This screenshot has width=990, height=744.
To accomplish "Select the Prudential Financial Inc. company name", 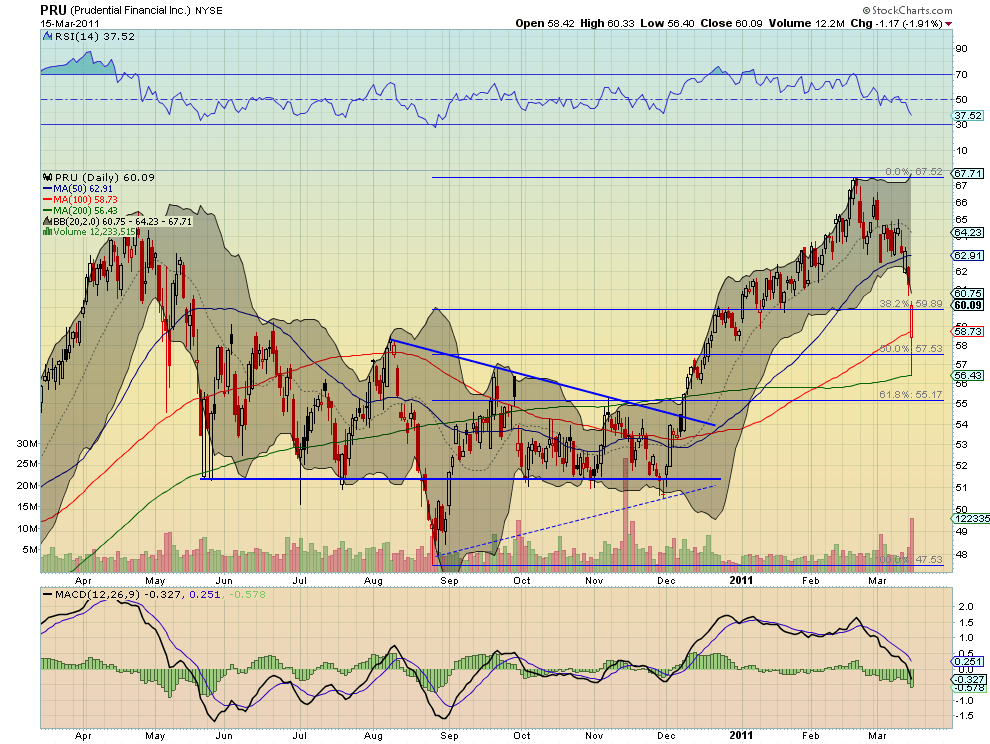I will click(129, 11).
